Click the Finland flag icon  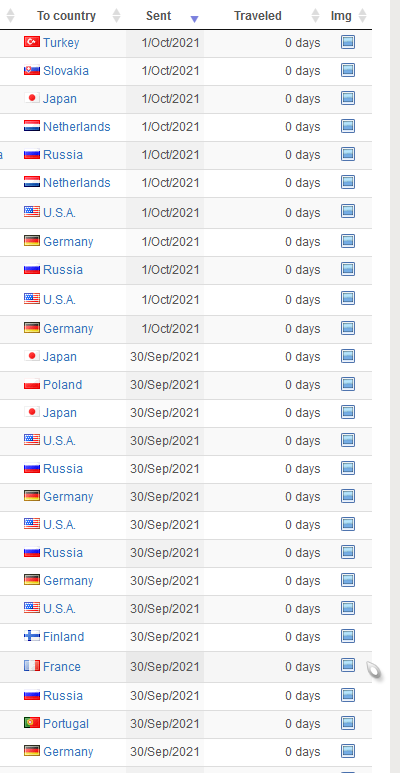pos(32,636)
